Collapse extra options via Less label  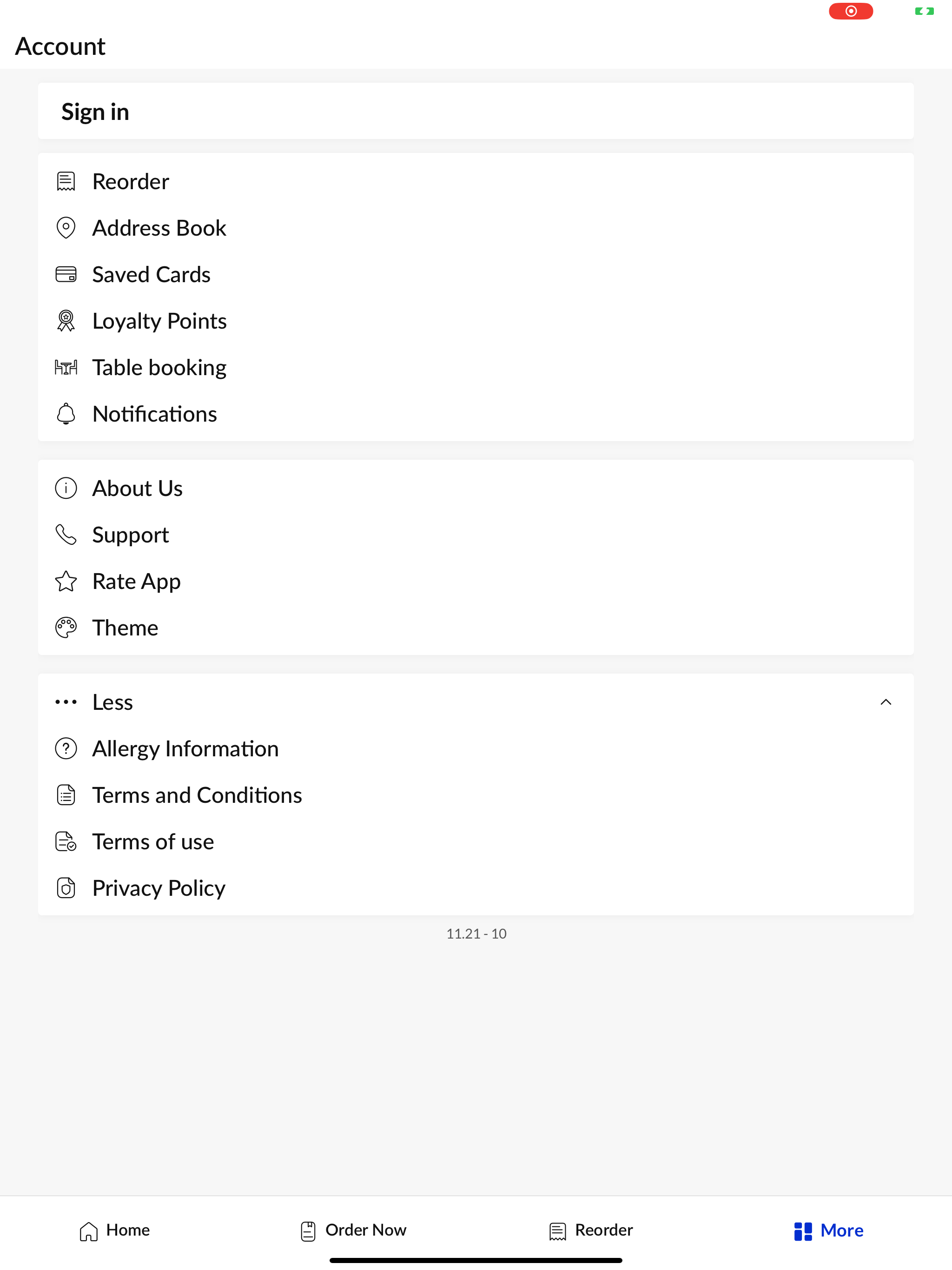[112, 702]
